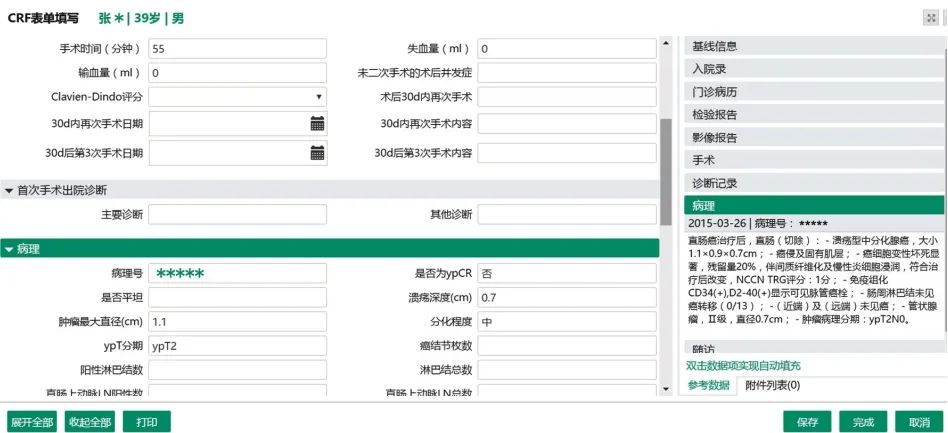Focus 30d后第3次手术内容 field
The image size is (948, 433).
point(567,153)
